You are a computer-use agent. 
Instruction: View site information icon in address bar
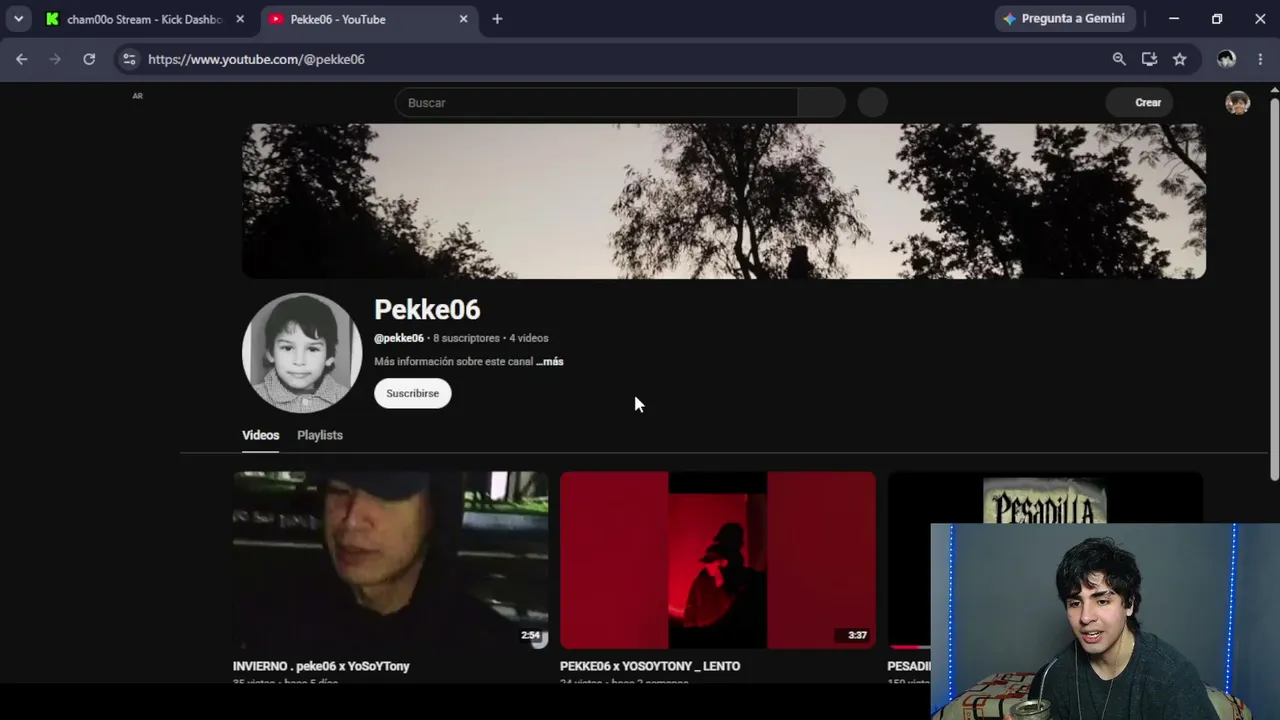click(x=129, y=59)
